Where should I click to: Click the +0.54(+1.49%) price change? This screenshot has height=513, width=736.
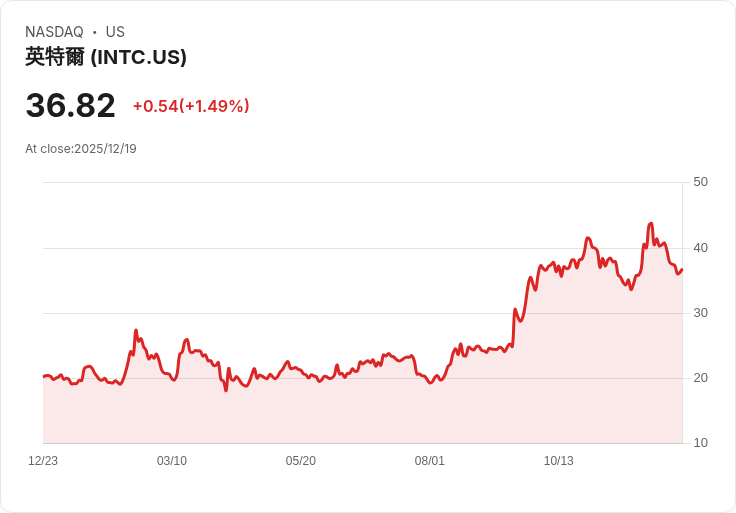(191, 106)
